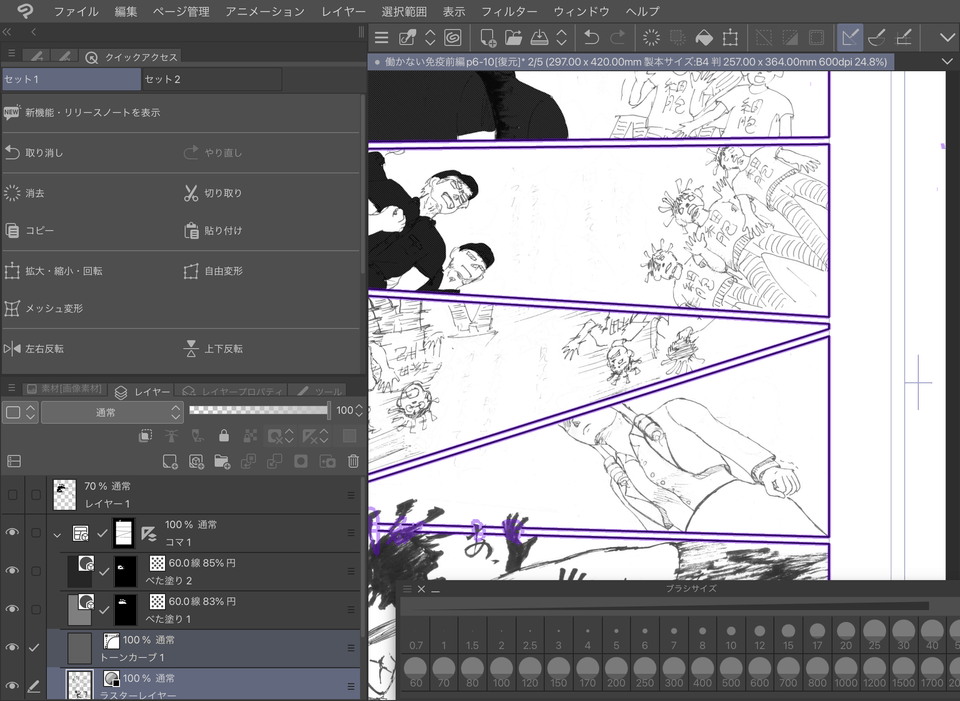Open the command bar hamburger menu

point(381,38)
